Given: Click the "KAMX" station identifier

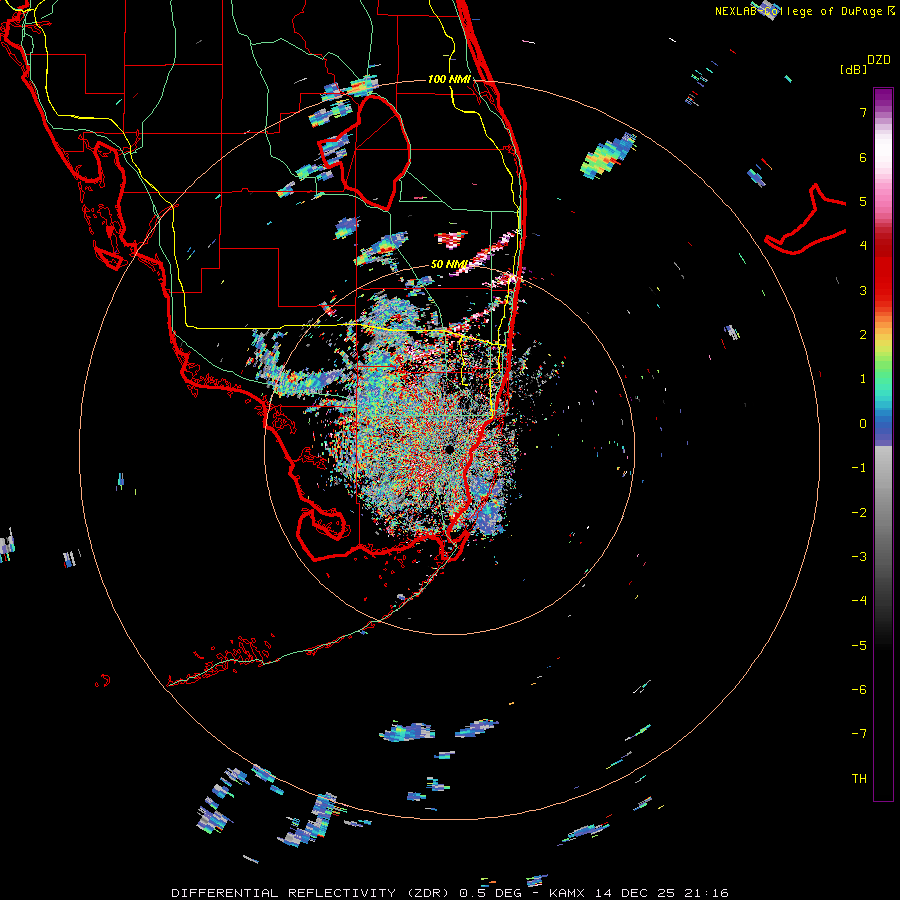Looking at the screenshot, I should point(567,893).
